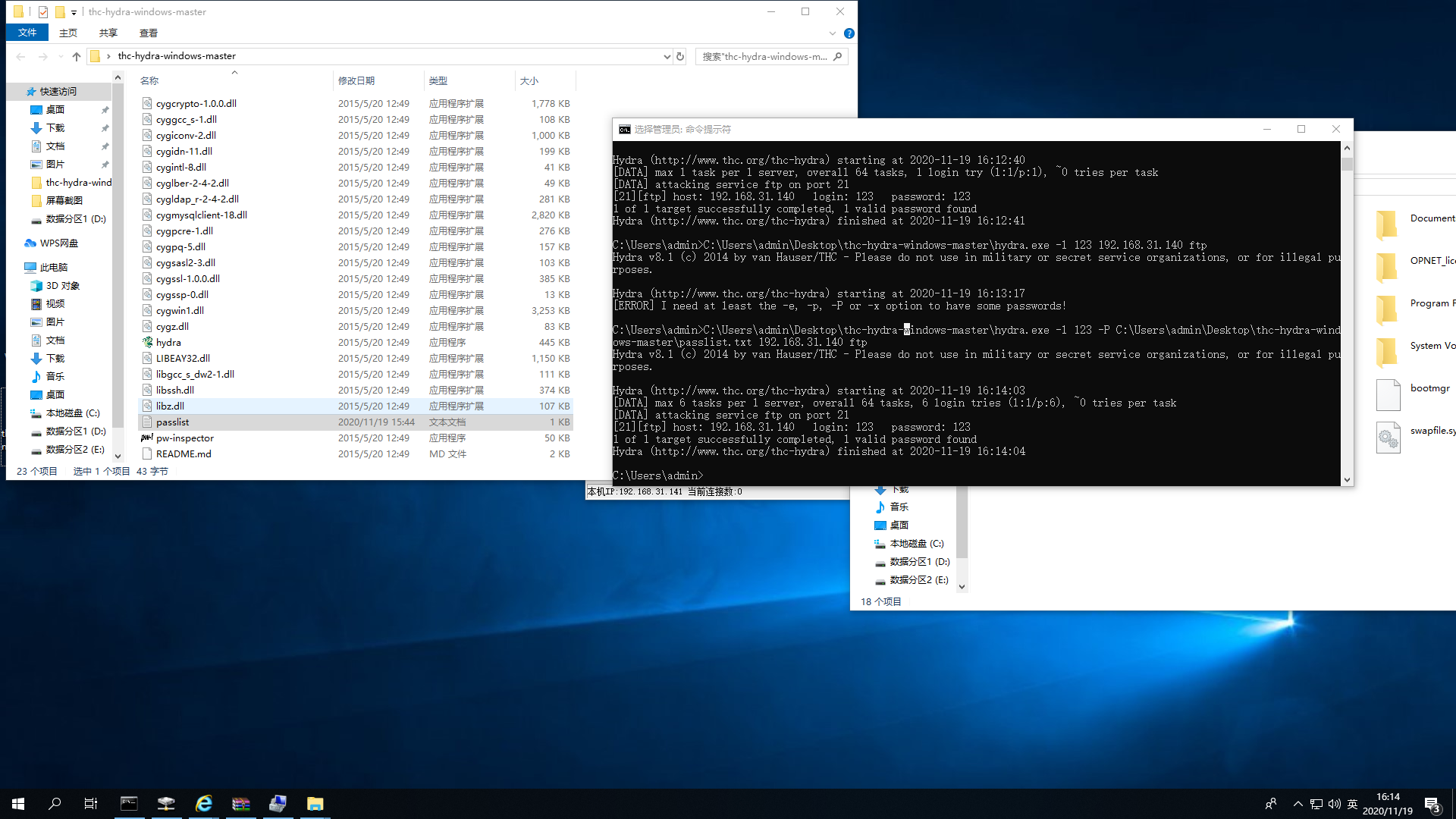Expand the address bar history dropdown
The height and width of the screenshot is (819, 1456).
667,56
